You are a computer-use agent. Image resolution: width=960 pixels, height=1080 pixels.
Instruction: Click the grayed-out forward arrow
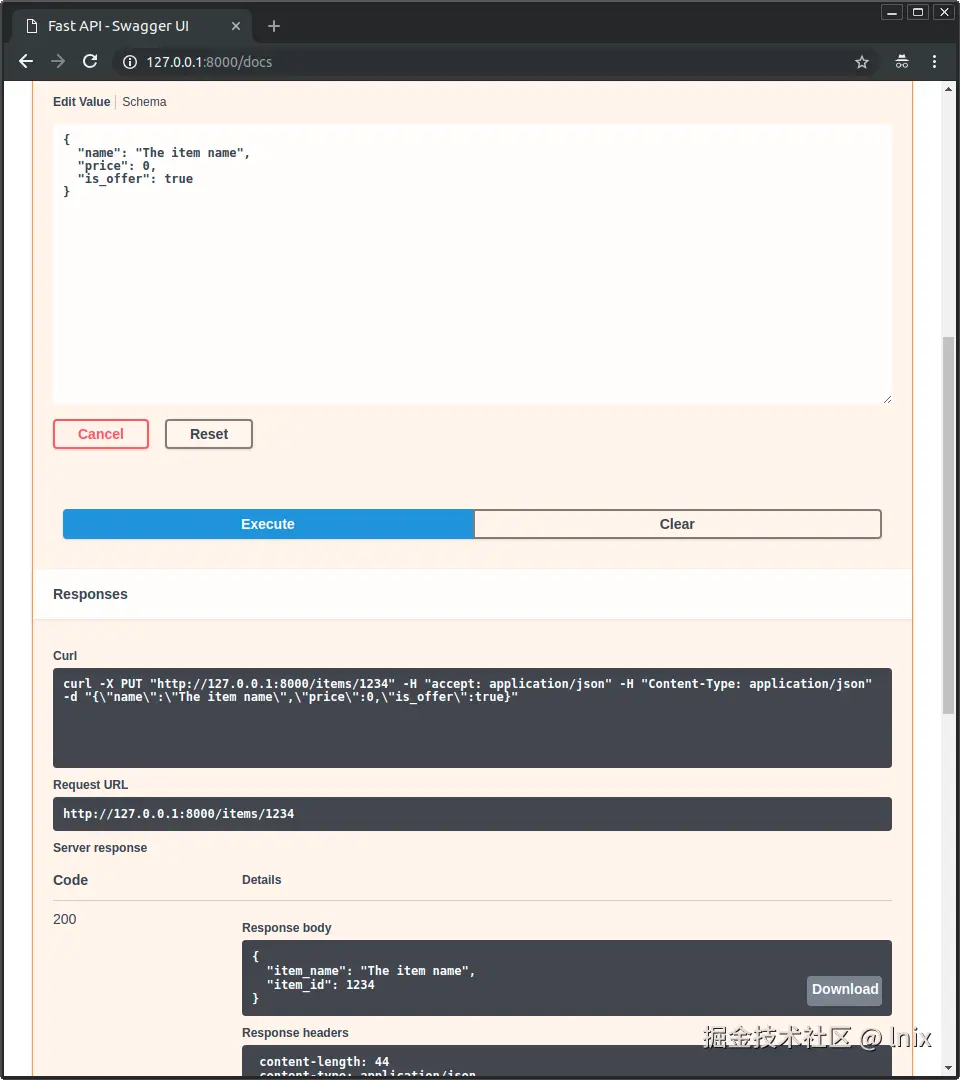57,61
